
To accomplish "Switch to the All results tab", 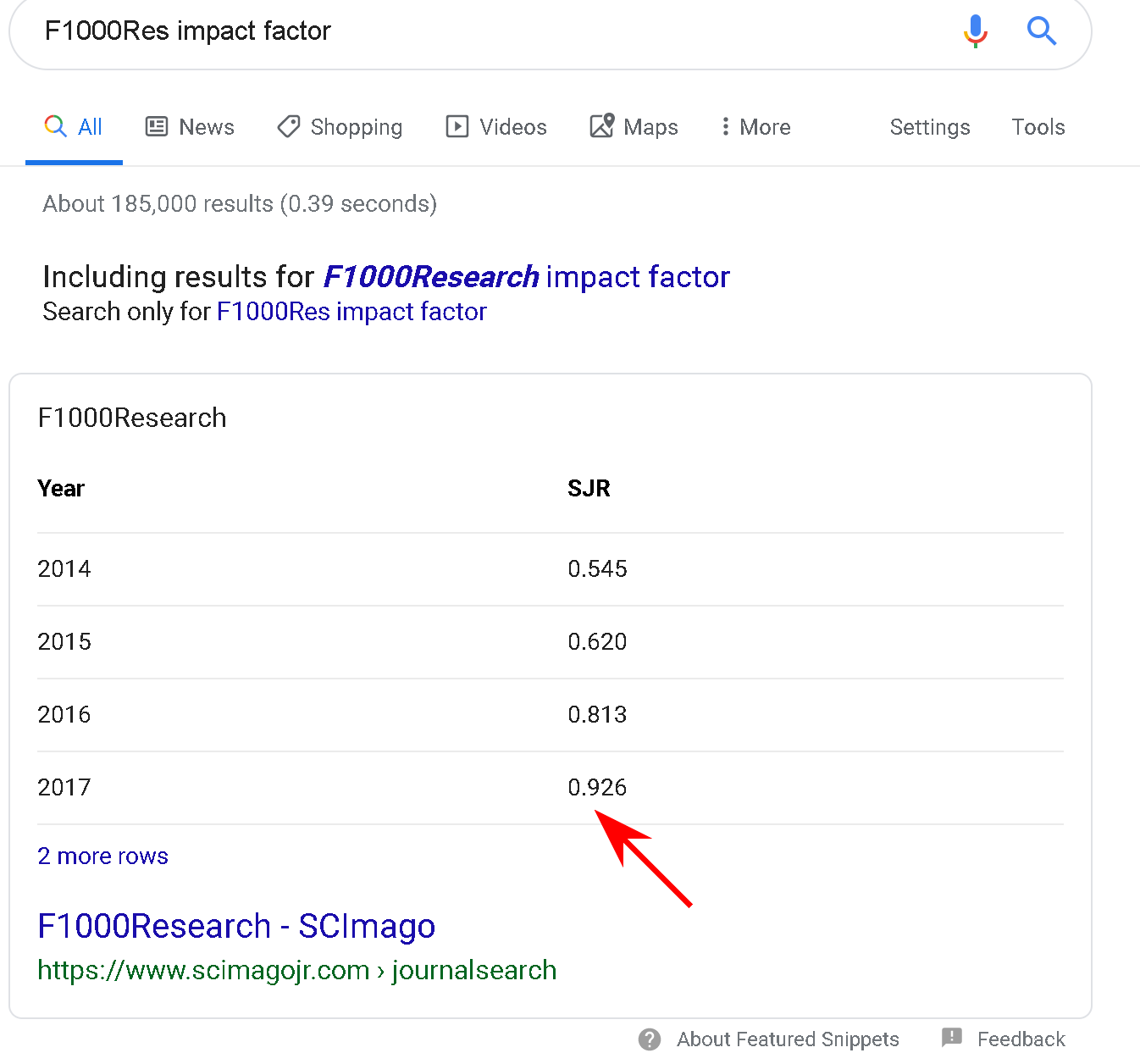I will [74, 127].
